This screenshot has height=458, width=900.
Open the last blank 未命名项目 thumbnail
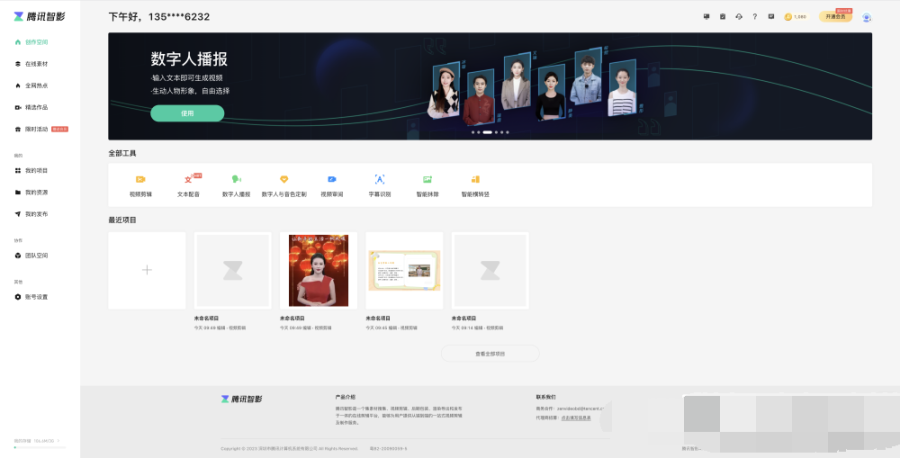pos(490,270)
